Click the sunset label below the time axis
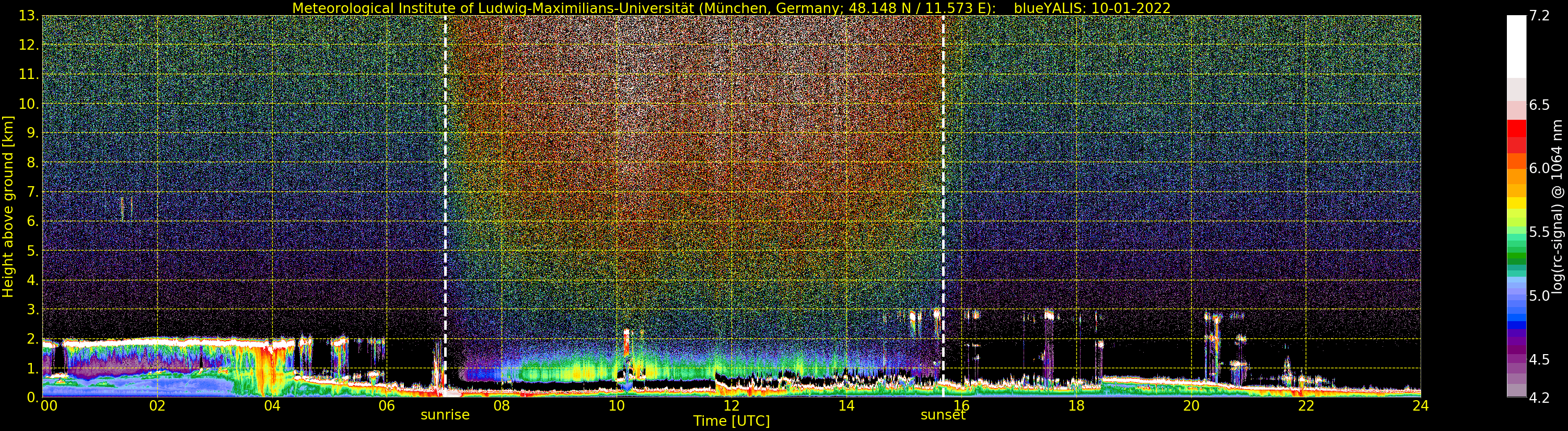Screen dimensions: 1568x431 (x=943, y=415)
